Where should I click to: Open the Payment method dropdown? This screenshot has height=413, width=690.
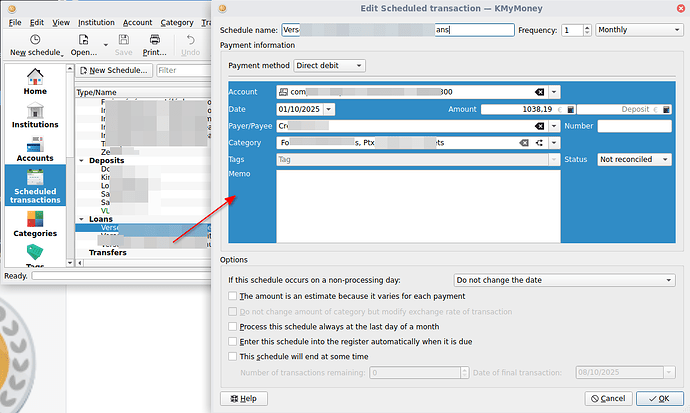330,66
